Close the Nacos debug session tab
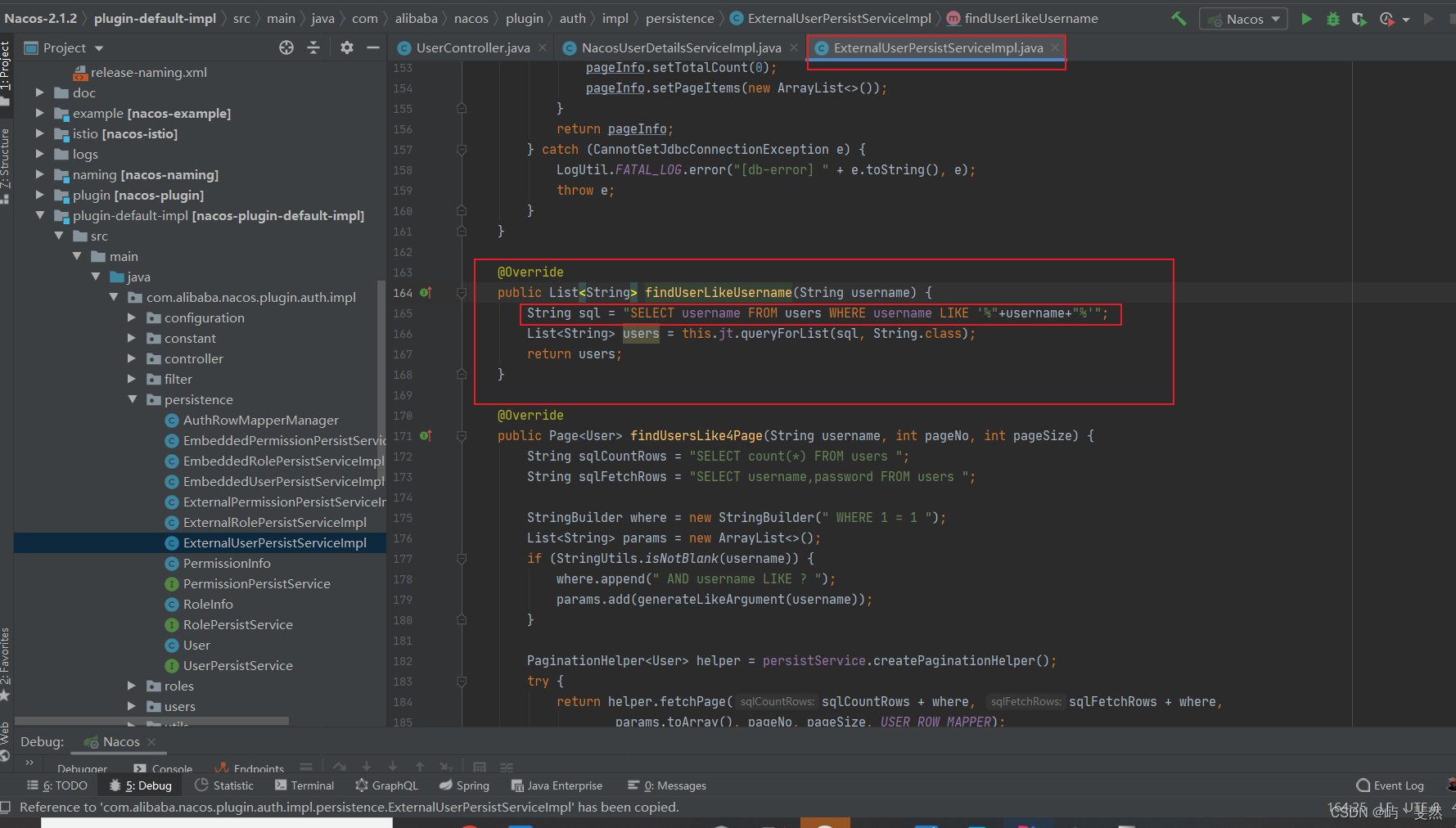Viewport: 1456px width, 828px height. [151, 741]
